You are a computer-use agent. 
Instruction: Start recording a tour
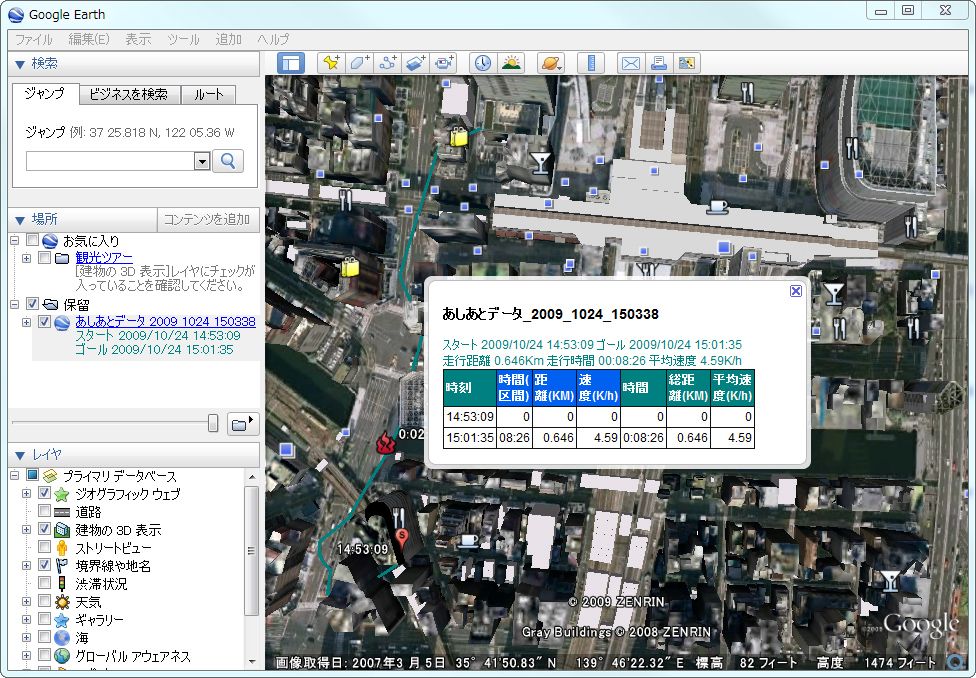click(x=445, y=62)
